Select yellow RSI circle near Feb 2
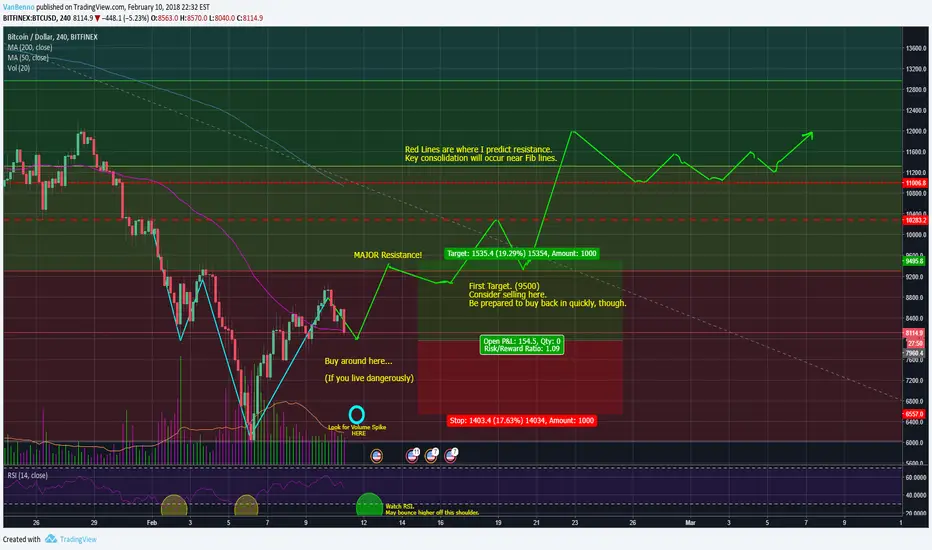 point(174,506)
